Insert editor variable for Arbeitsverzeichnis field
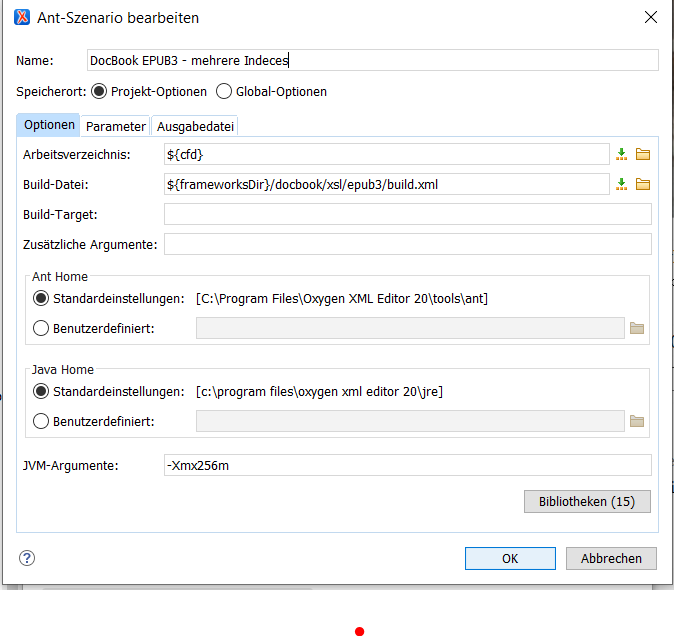This screenshot has height=636, width=674. click(621, 154)
